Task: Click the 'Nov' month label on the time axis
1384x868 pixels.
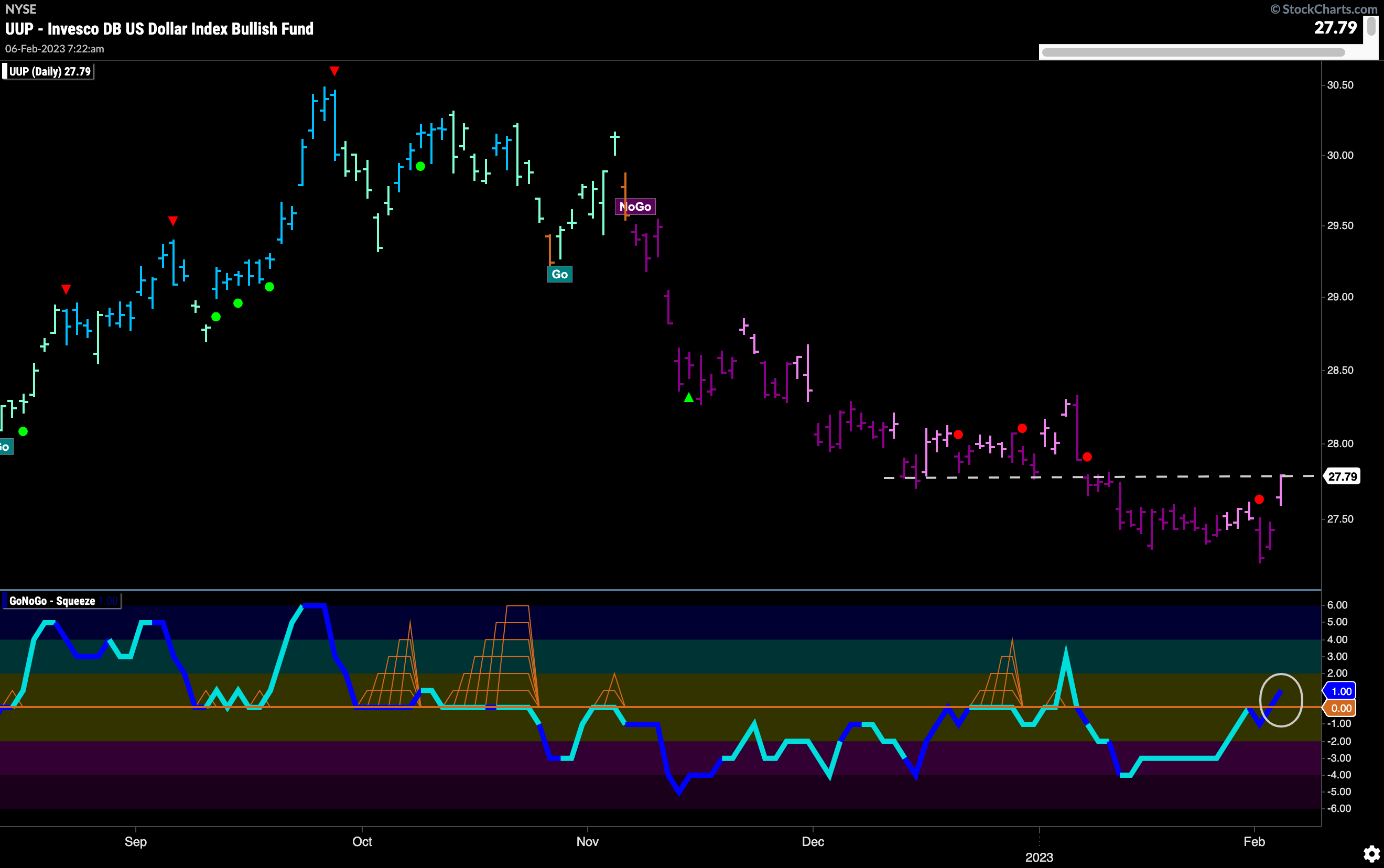Action: tap(587, 842)
